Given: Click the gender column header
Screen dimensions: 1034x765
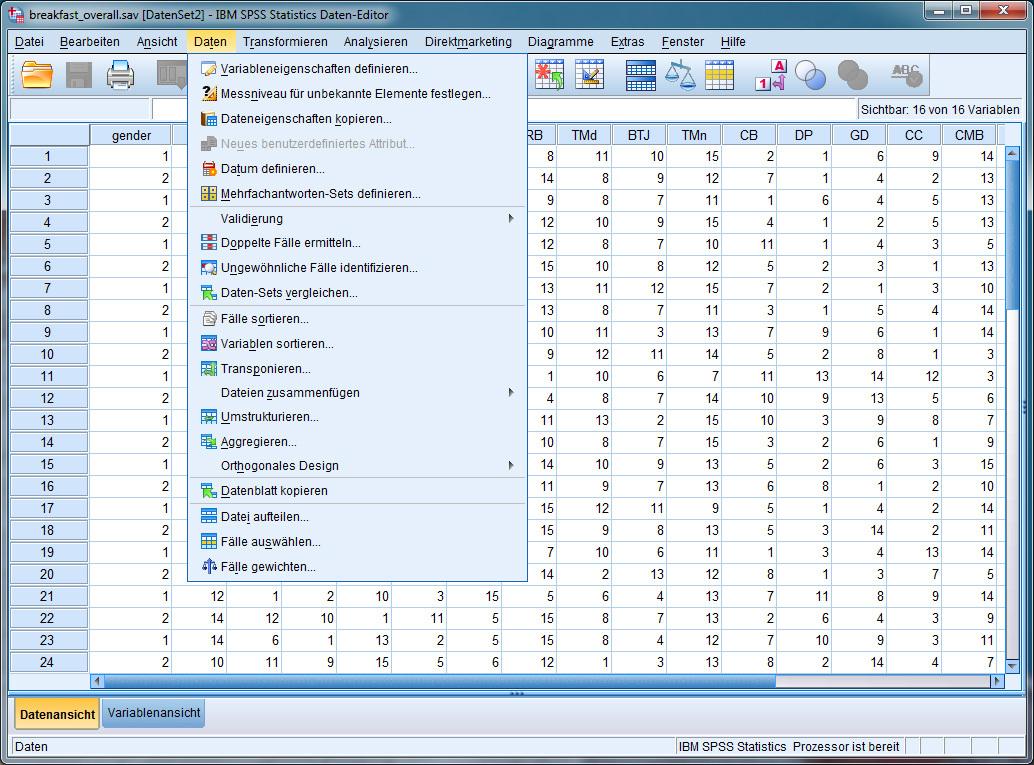Looking at the screenshot, I should 131,135.
